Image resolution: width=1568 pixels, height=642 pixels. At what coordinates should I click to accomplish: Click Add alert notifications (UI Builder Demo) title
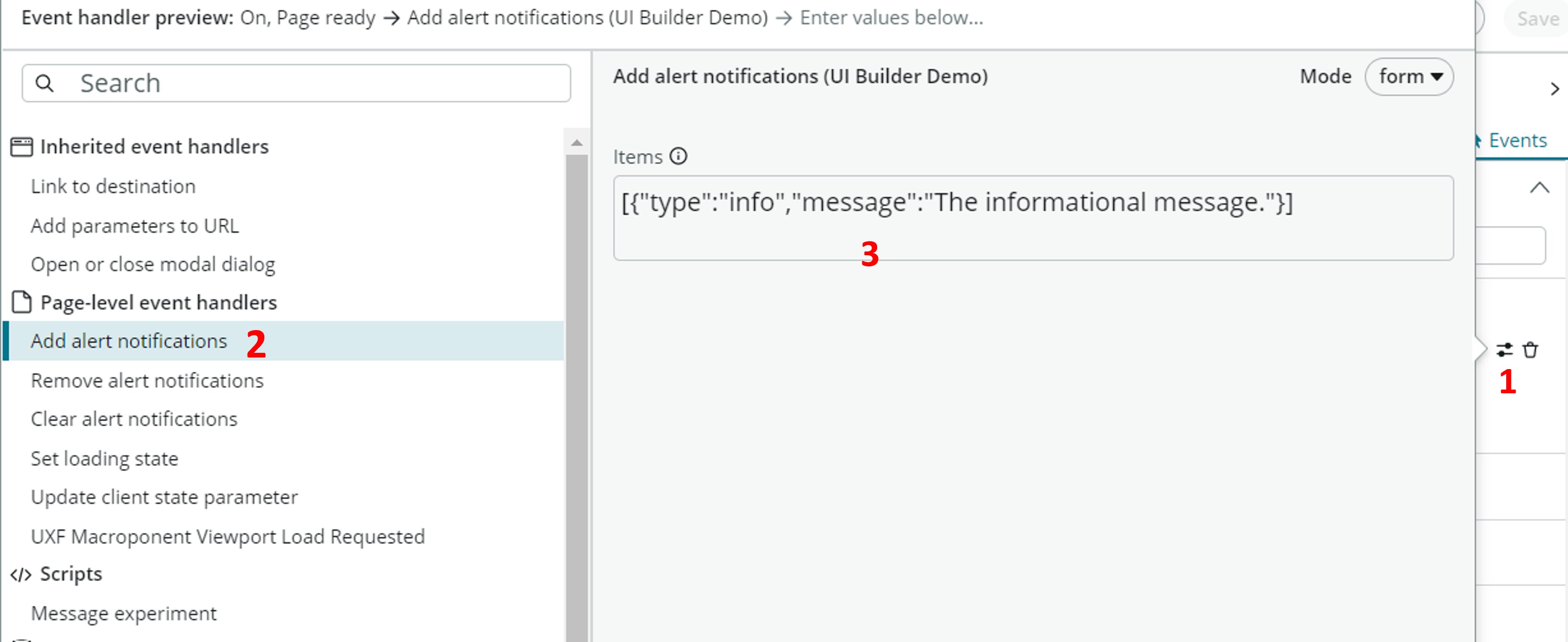(800, 77)
